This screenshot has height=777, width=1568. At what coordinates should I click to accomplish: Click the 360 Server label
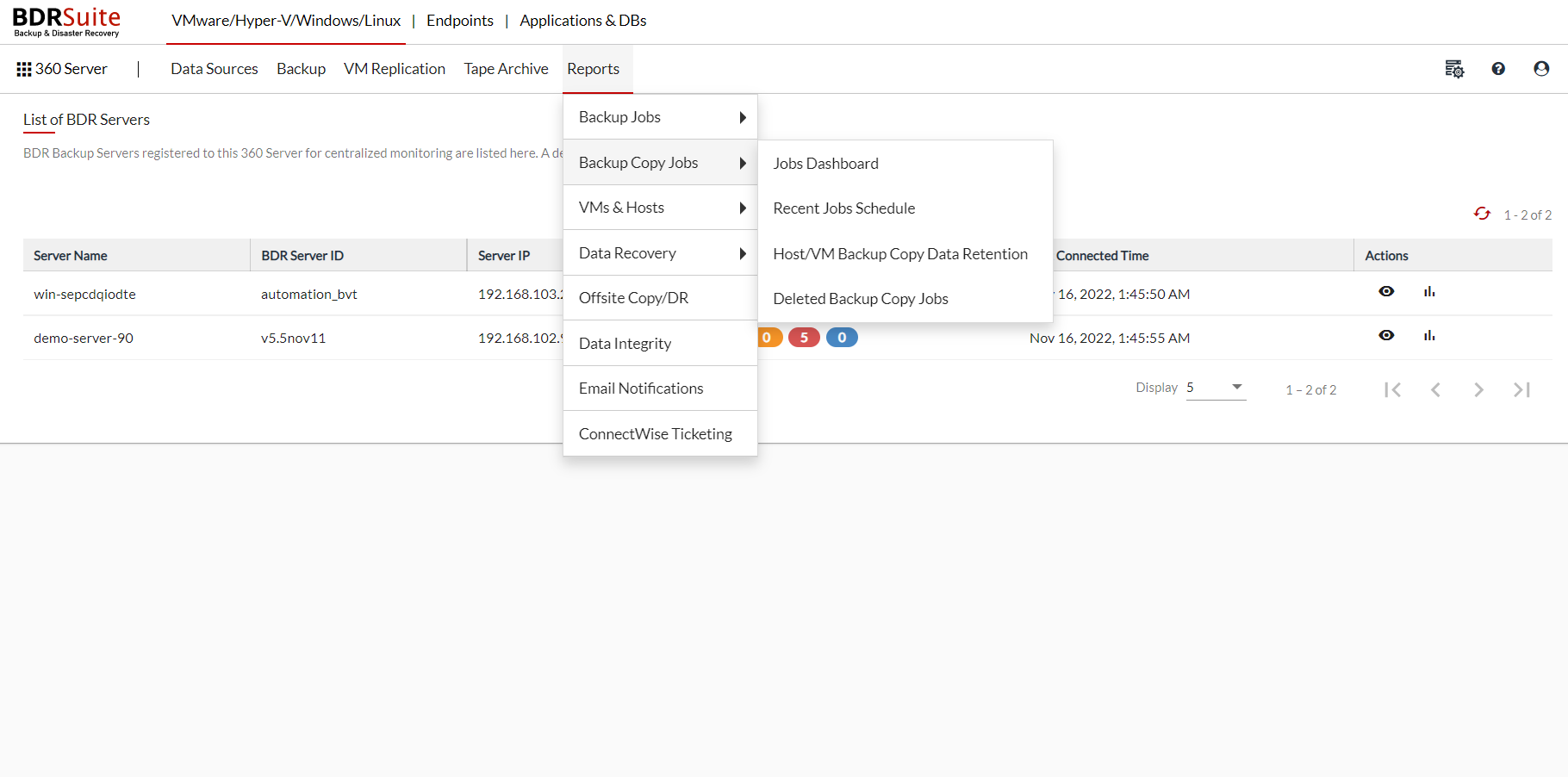72,69
